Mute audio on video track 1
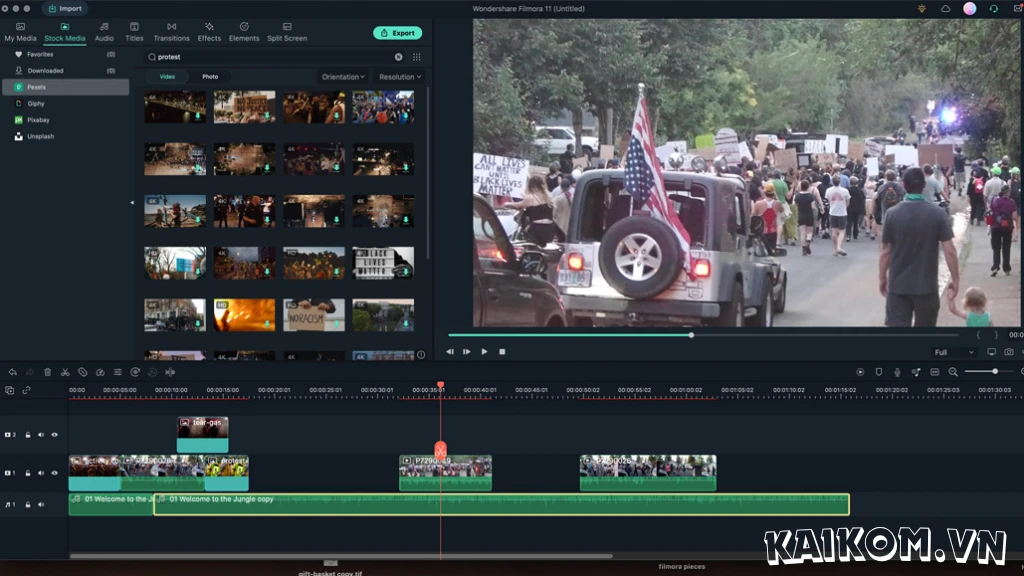Viewport: 1024px width, 576px height. pyautogui.click(x=41, y=473)
